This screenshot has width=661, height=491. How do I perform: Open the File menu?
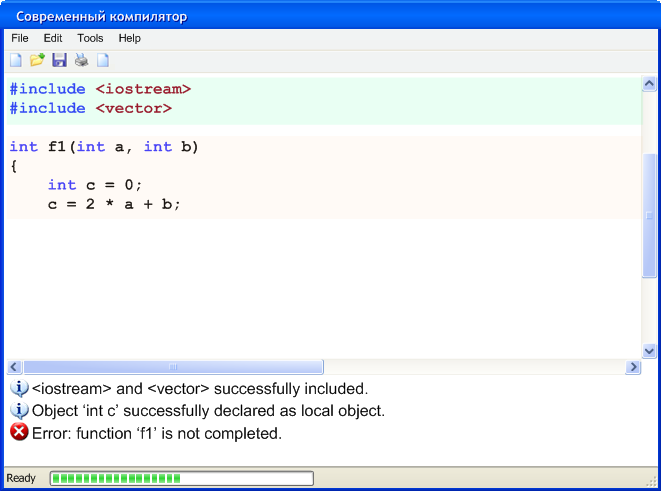tap(20, 38)
